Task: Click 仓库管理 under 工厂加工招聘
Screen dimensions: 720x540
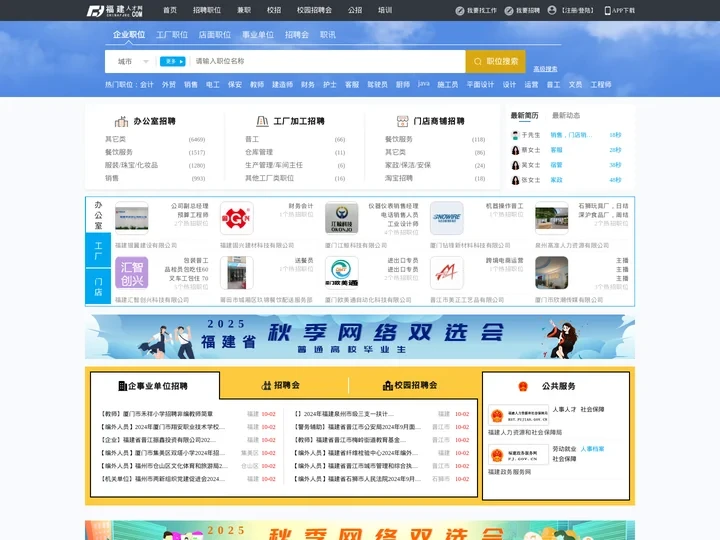Action: 259,152
